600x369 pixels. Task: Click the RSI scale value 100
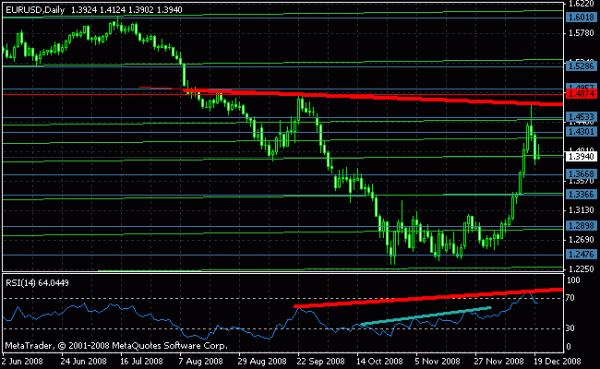click(573, 281)
